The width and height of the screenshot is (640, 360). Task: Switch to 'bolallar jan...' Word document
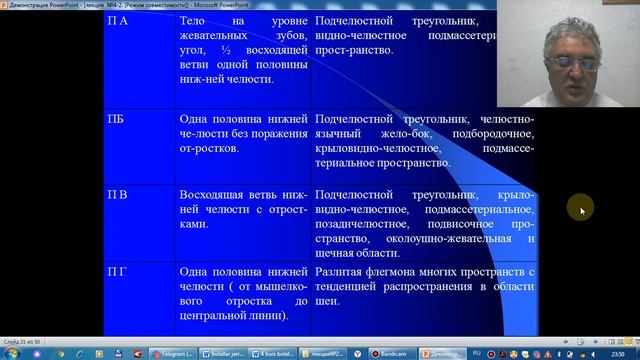(223, 354)
